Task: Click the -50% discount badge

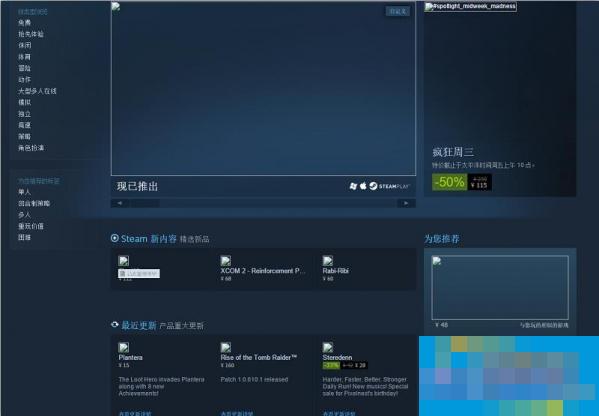Action: [x=450, y=182]
